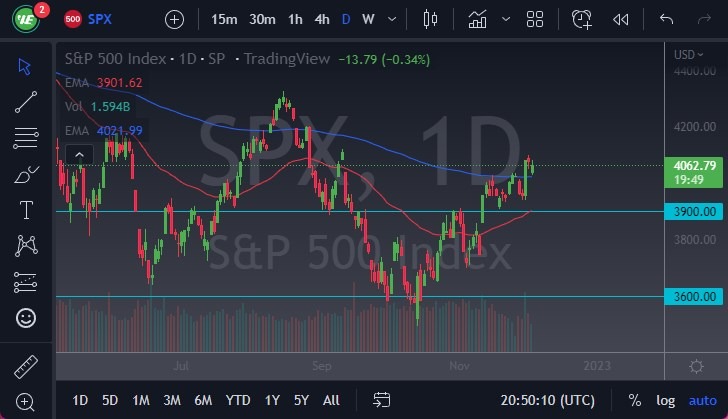Open the indicators menu
Image resolution: width=728 pixels, height=419 pixels.
478,20
